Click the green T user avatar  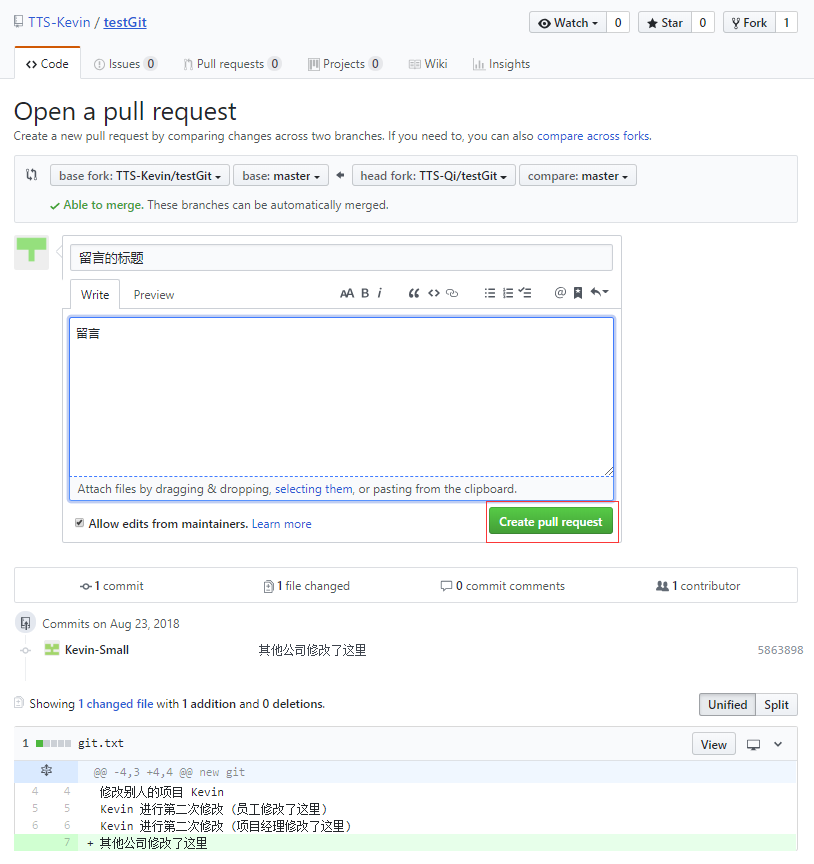pos(31,252)
